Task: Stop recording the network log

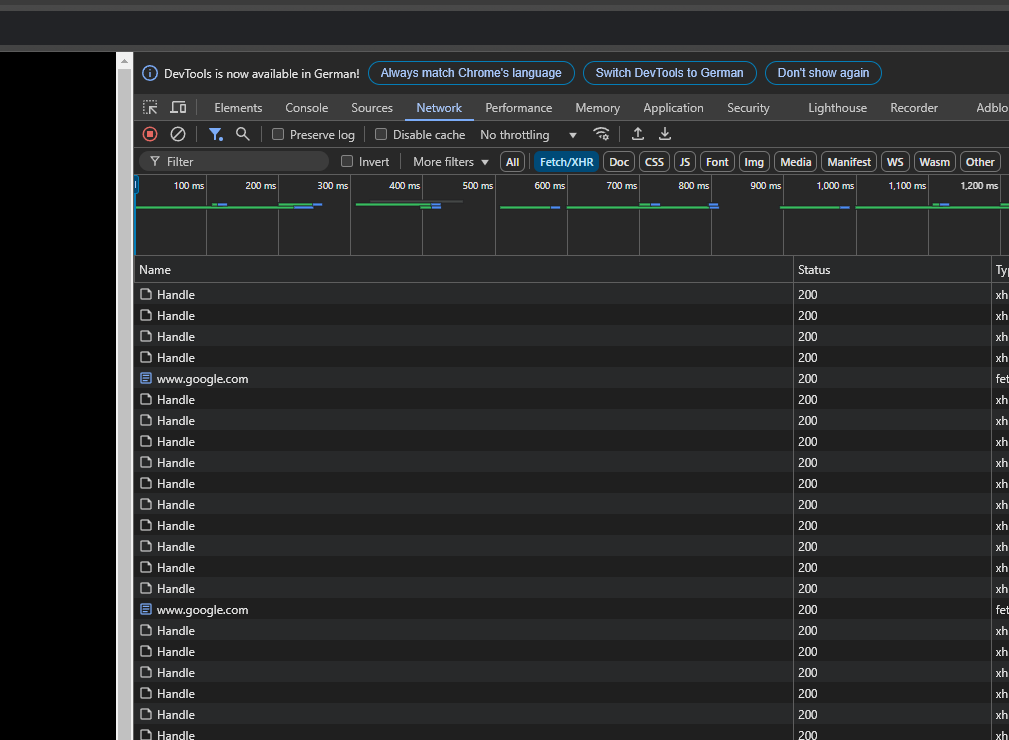Action: tap(150, 134)
